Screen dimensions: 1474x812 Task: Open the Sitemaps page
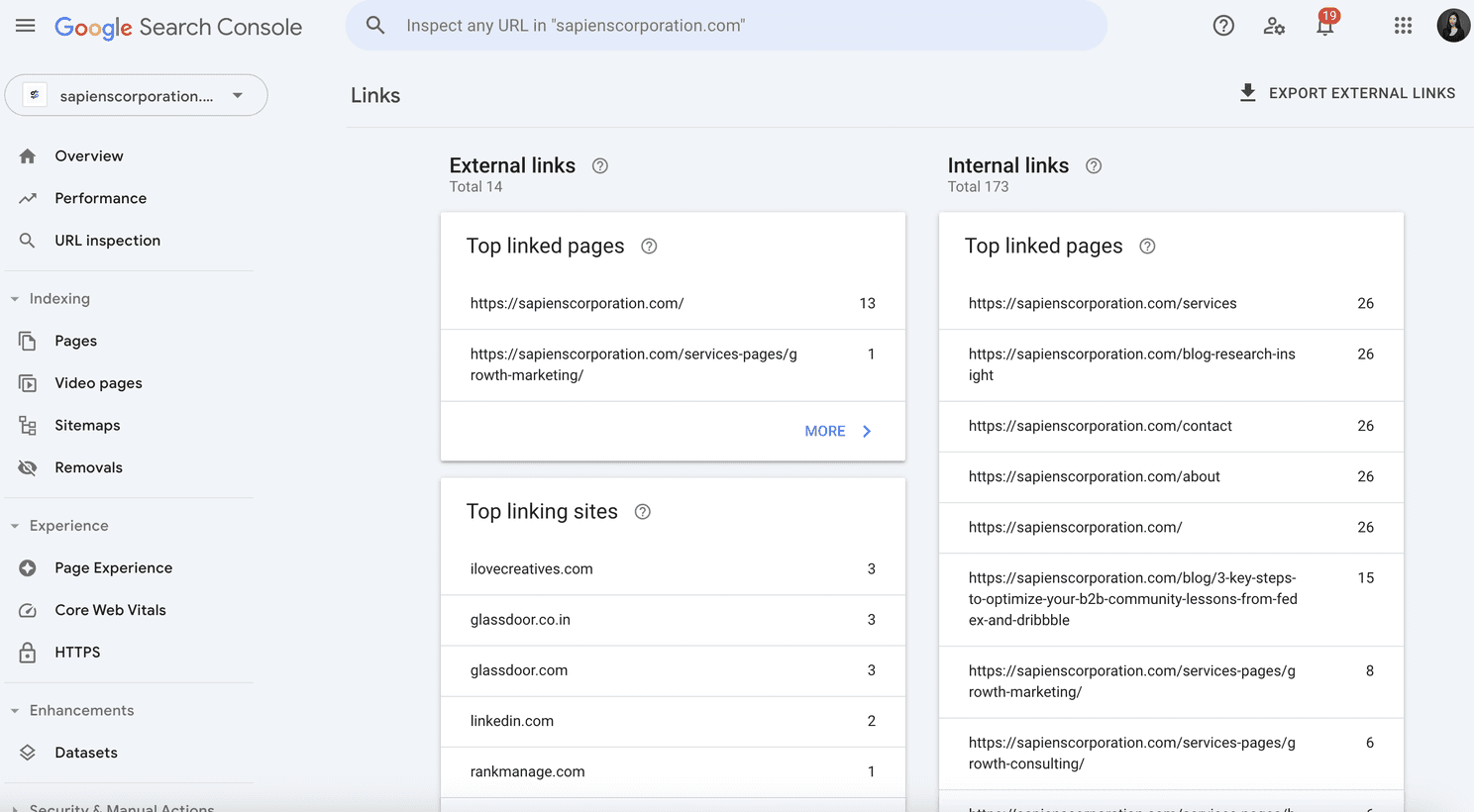(x=87, y=425)
